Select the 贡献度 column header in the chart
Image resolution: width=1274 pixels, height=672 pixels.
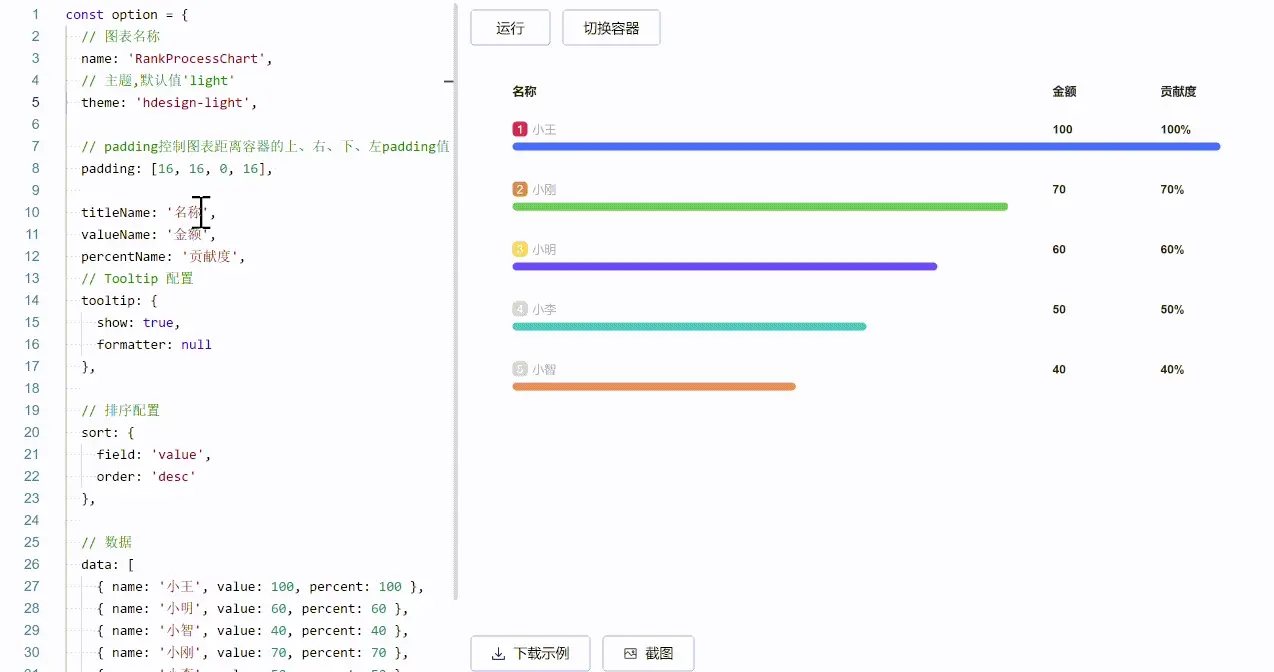[x=1177, y=91]
